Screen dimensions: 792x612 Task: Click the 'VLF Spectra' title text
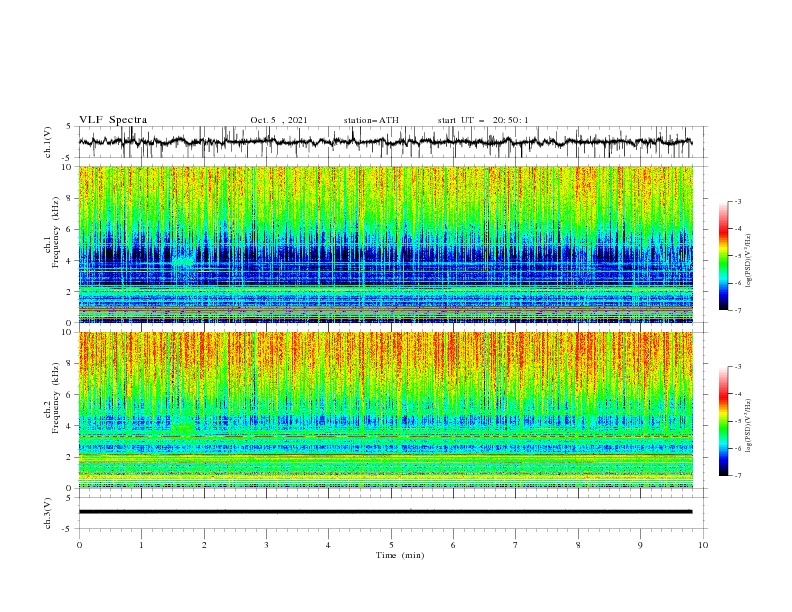(x=113, y=120)
